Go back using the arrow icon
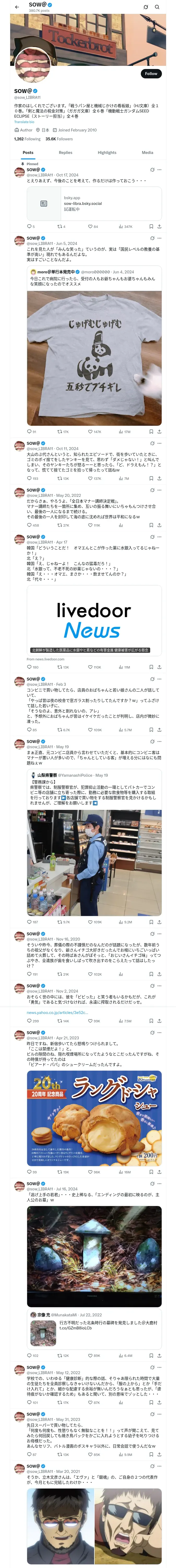This screenshot has width=176, height=1568. pyautogui.click(x=17, y=7)
